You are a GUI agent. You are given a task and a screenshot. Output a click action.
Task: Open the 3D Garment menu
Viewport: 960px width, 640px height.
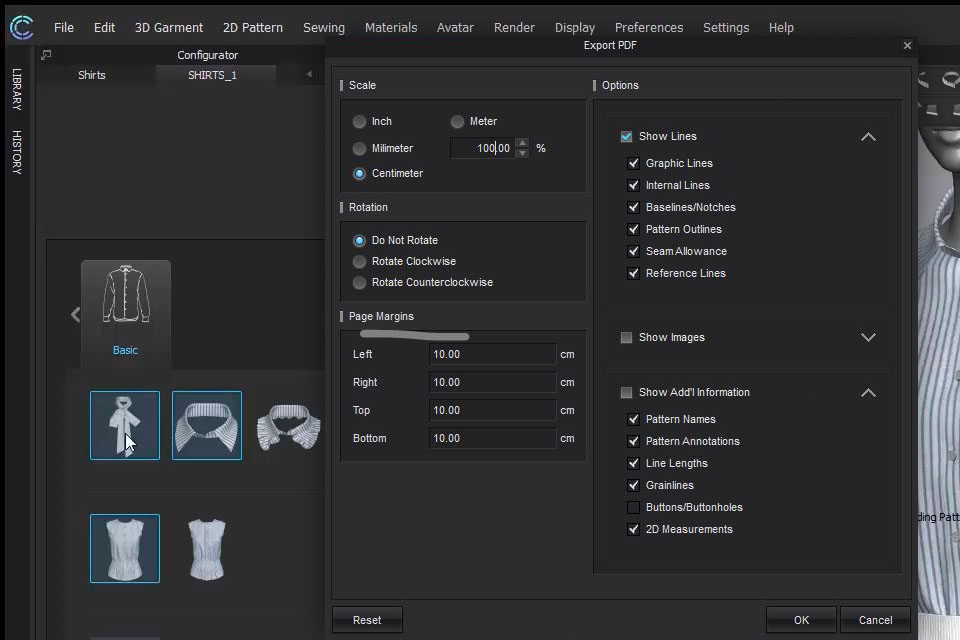pyautogui.click(x=169, y=28)
